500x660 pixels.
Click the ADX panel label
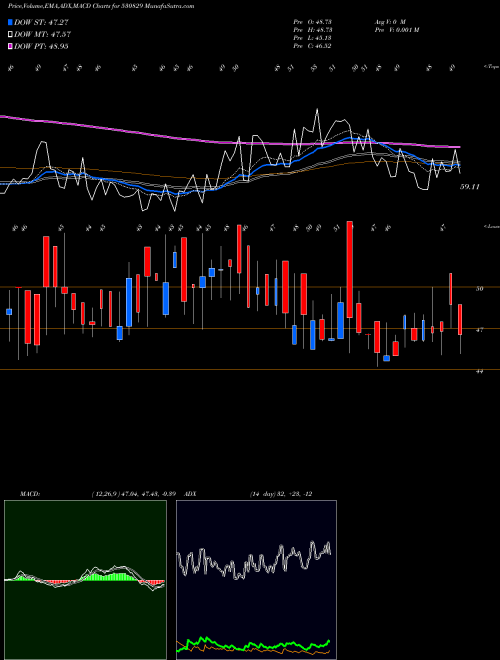pyautogui.click(x=189, y=494)
